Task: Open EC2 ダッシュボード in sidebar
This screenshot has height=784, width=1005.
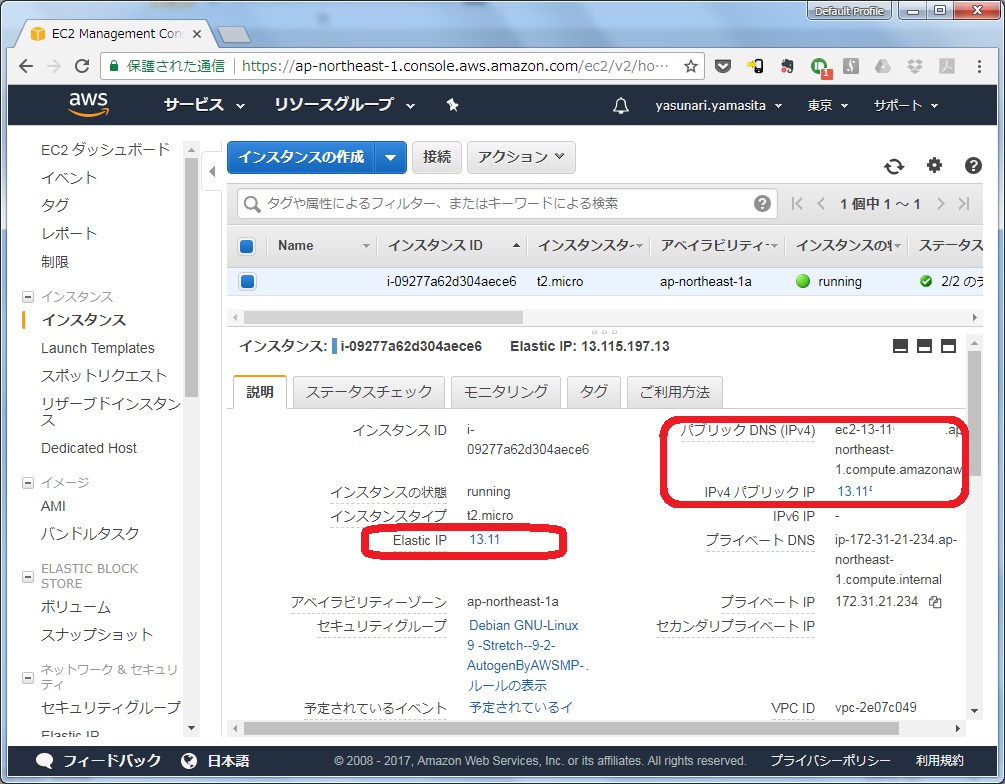Action: tap(105, 149)
